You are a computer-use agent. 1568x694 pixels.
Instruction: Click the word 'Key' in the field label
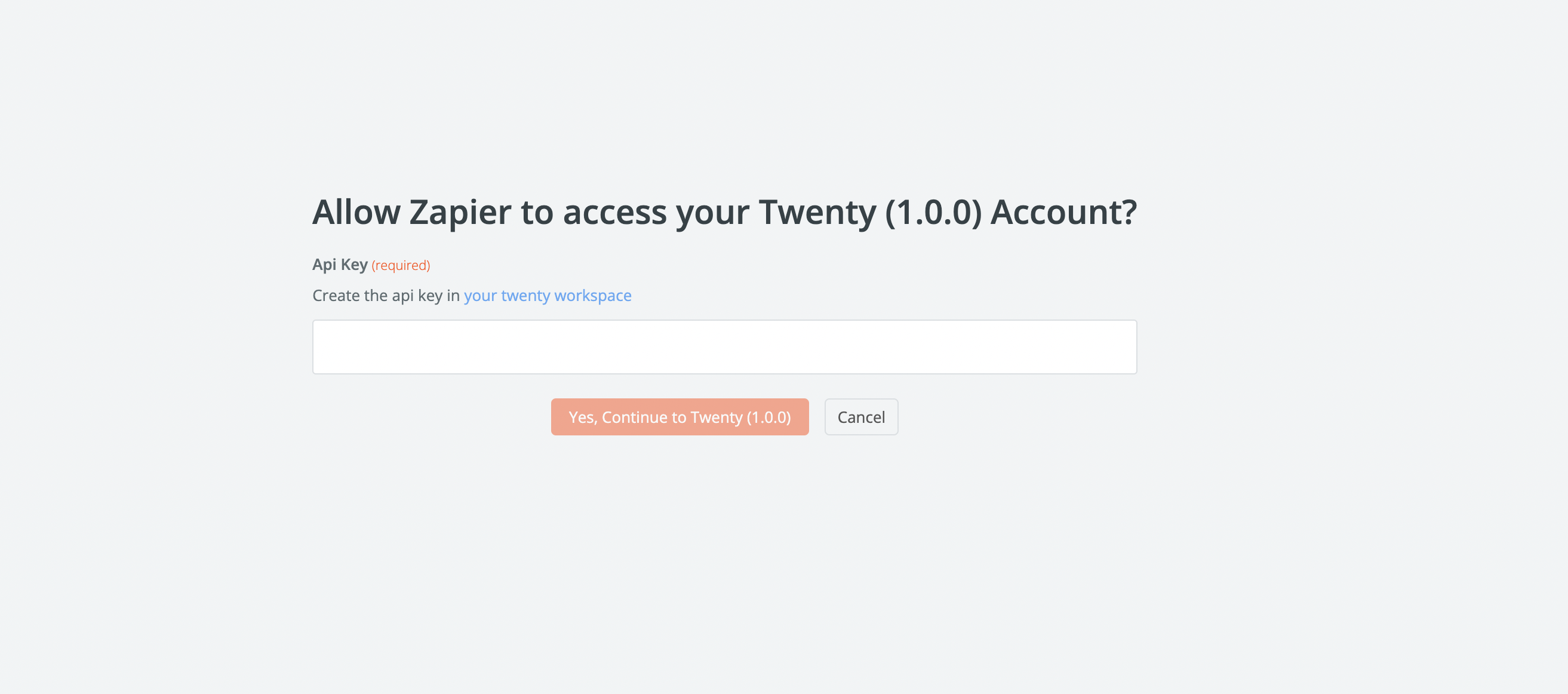(x=353, y=265)
